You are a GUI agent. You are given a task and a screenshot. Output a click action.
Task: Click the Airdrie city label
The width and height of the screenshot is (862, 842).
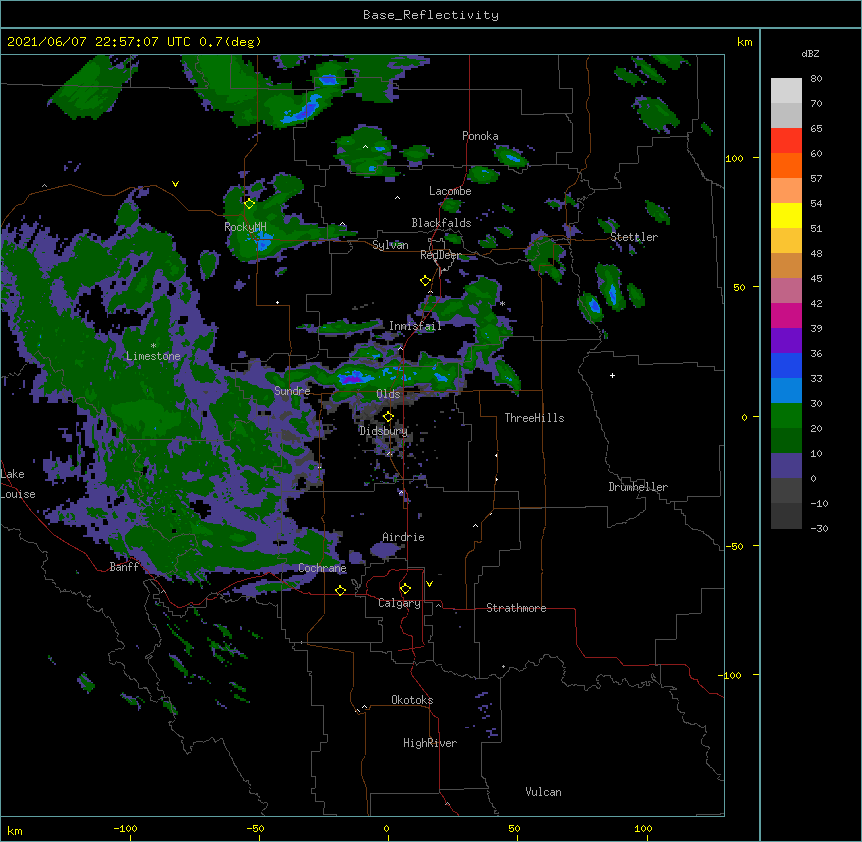click(x=403, y=537)
